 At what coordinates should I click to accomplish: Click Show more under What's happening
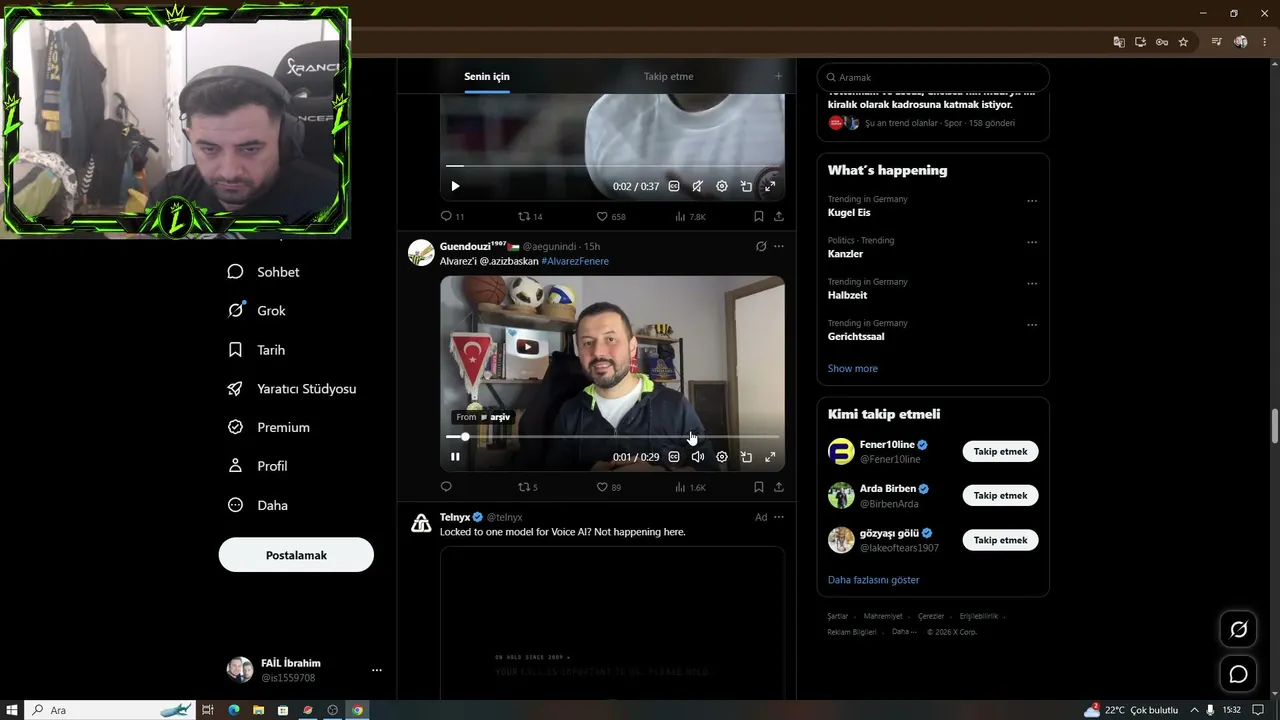pyautogui.click(x=853, y=368)
